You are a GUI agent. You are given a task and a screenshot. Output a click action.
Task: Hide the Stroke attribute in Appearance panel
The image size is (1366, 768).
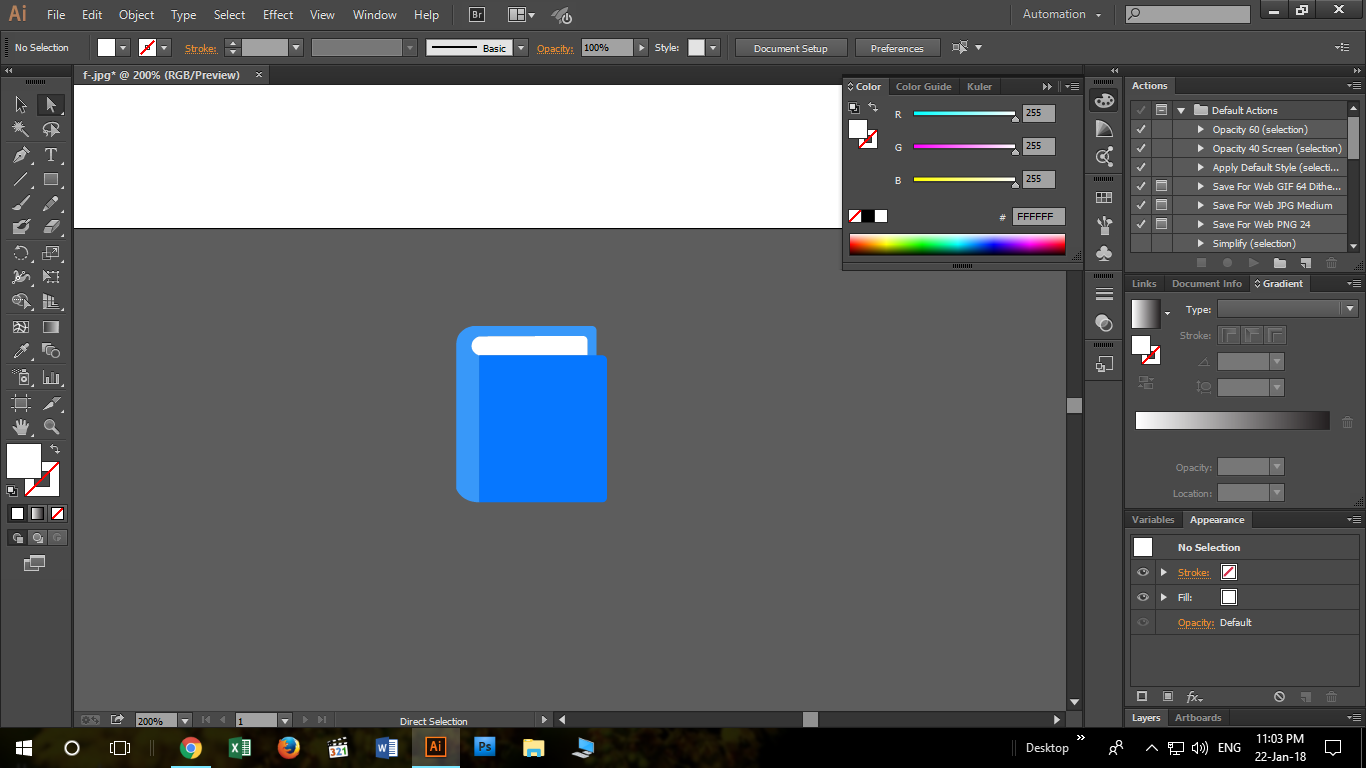click(x=1143, y=573)
